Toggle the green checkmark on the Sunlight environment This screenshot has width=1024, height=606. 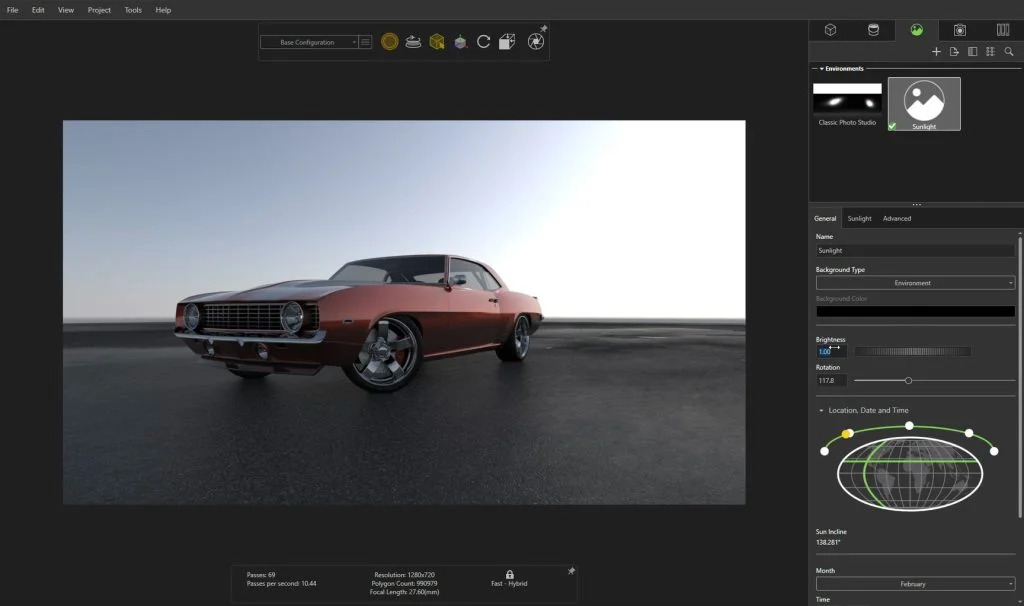tap(892, 126)
